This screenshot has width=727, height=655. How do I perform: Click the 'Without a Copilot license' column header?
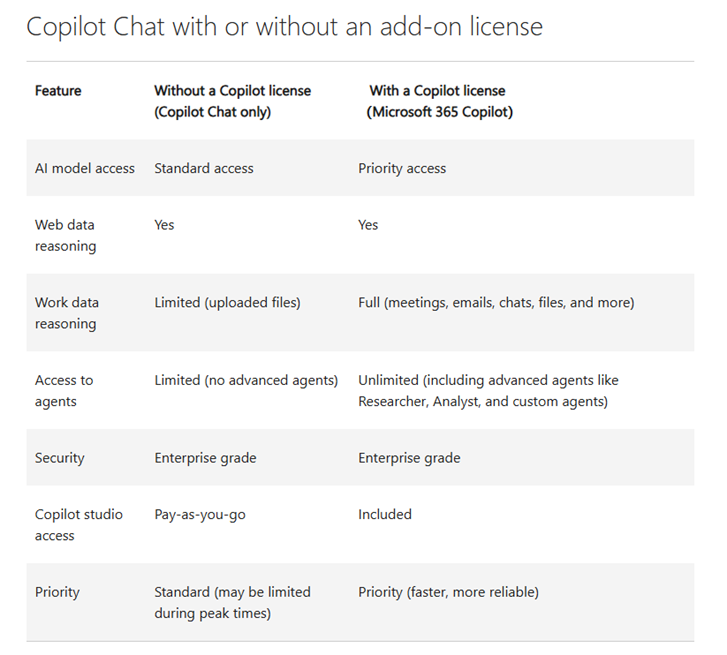[x=232, y=101]
